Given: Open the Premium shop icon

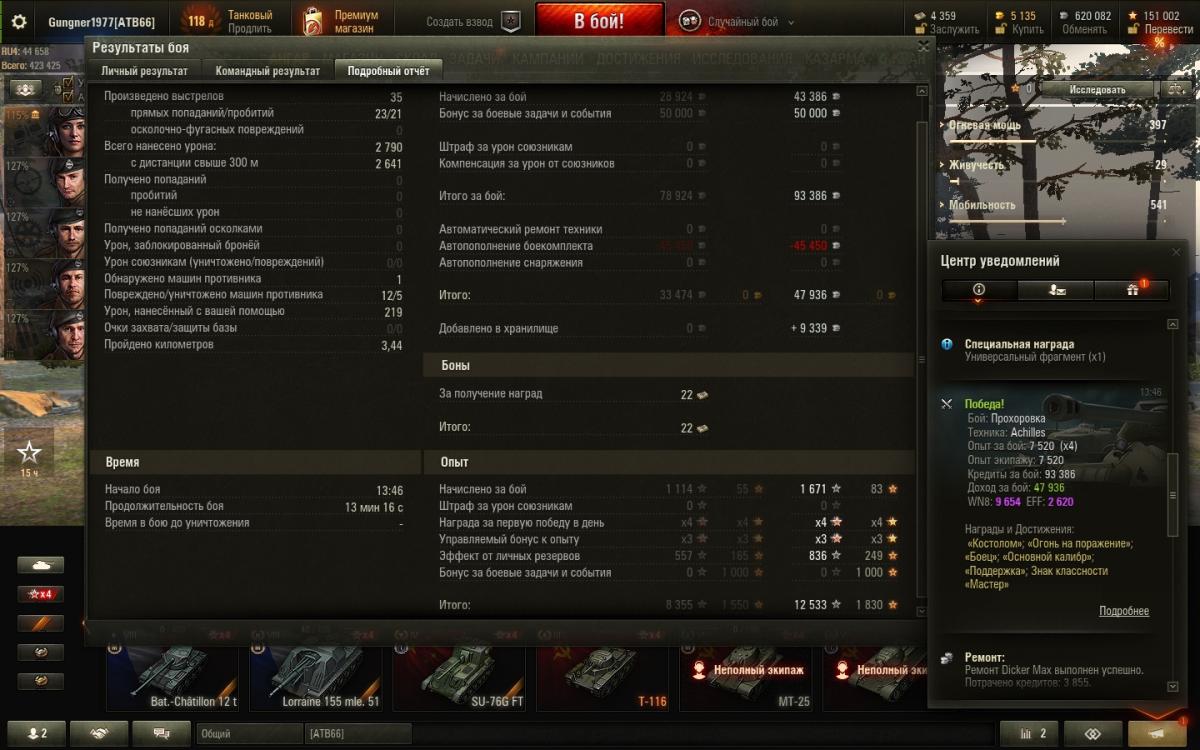Looking at the screenshot, I should tap(313, 21).
